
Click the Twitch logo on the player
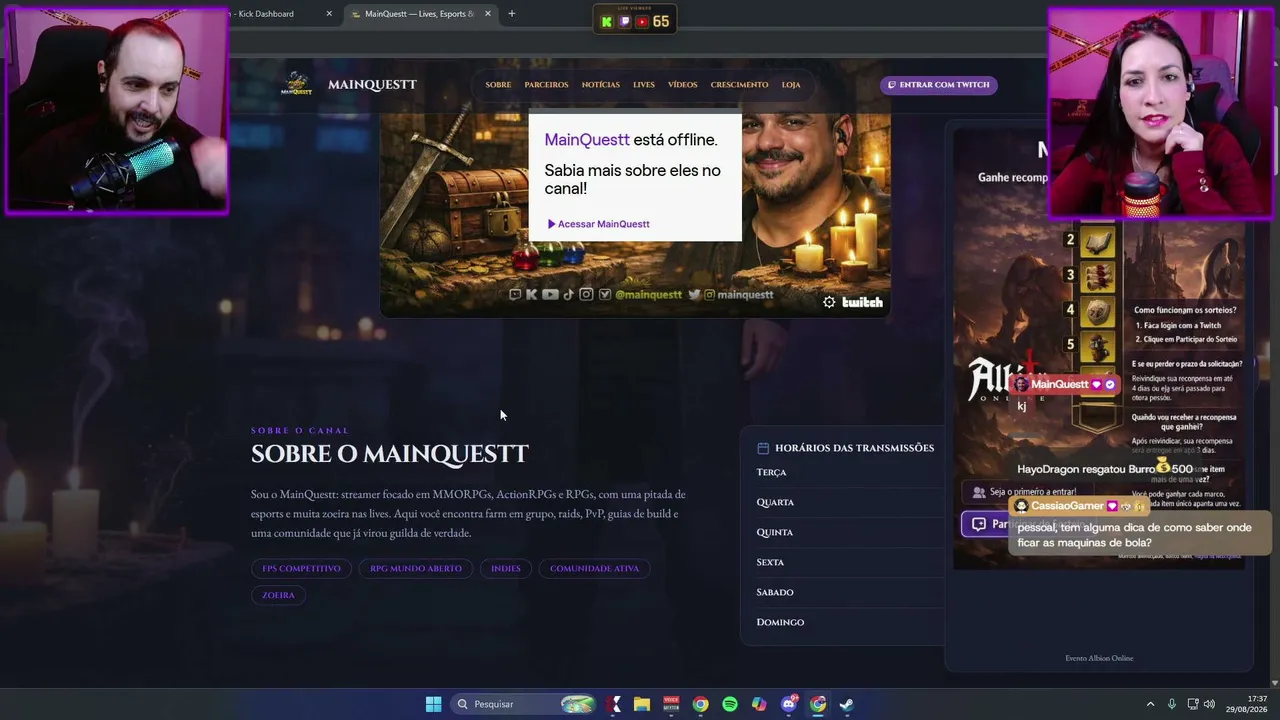tap(862, 302)
